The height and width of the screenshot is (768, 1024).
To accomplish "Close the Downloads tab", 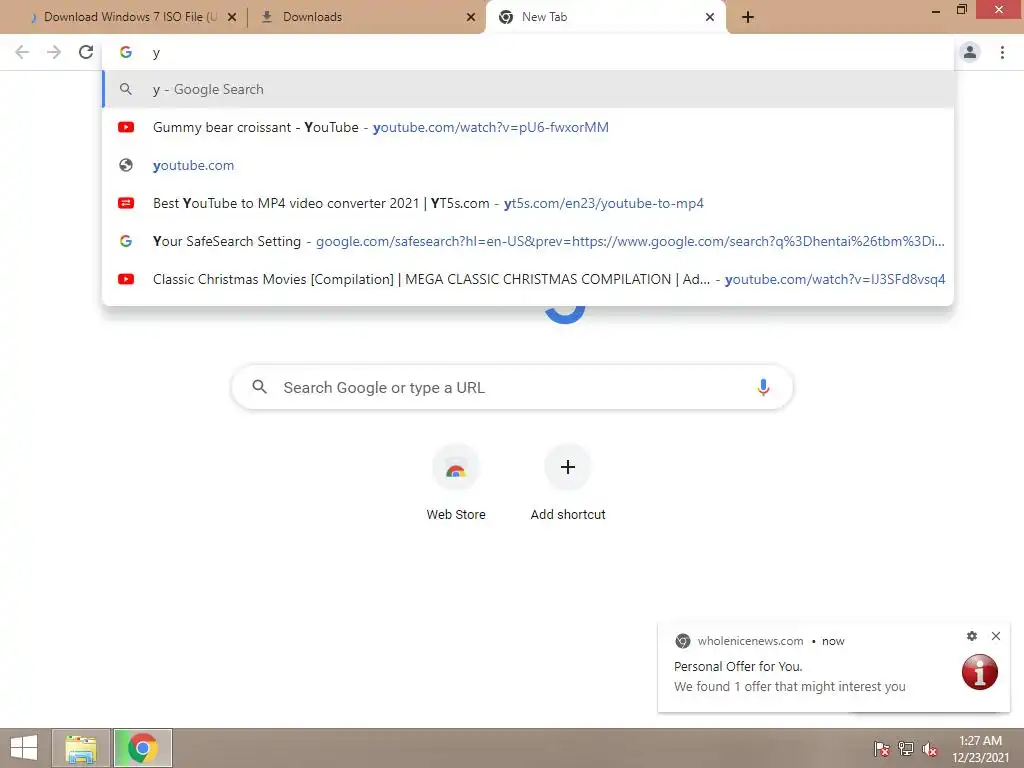I will pyautogui.click(x=471, y=17).
